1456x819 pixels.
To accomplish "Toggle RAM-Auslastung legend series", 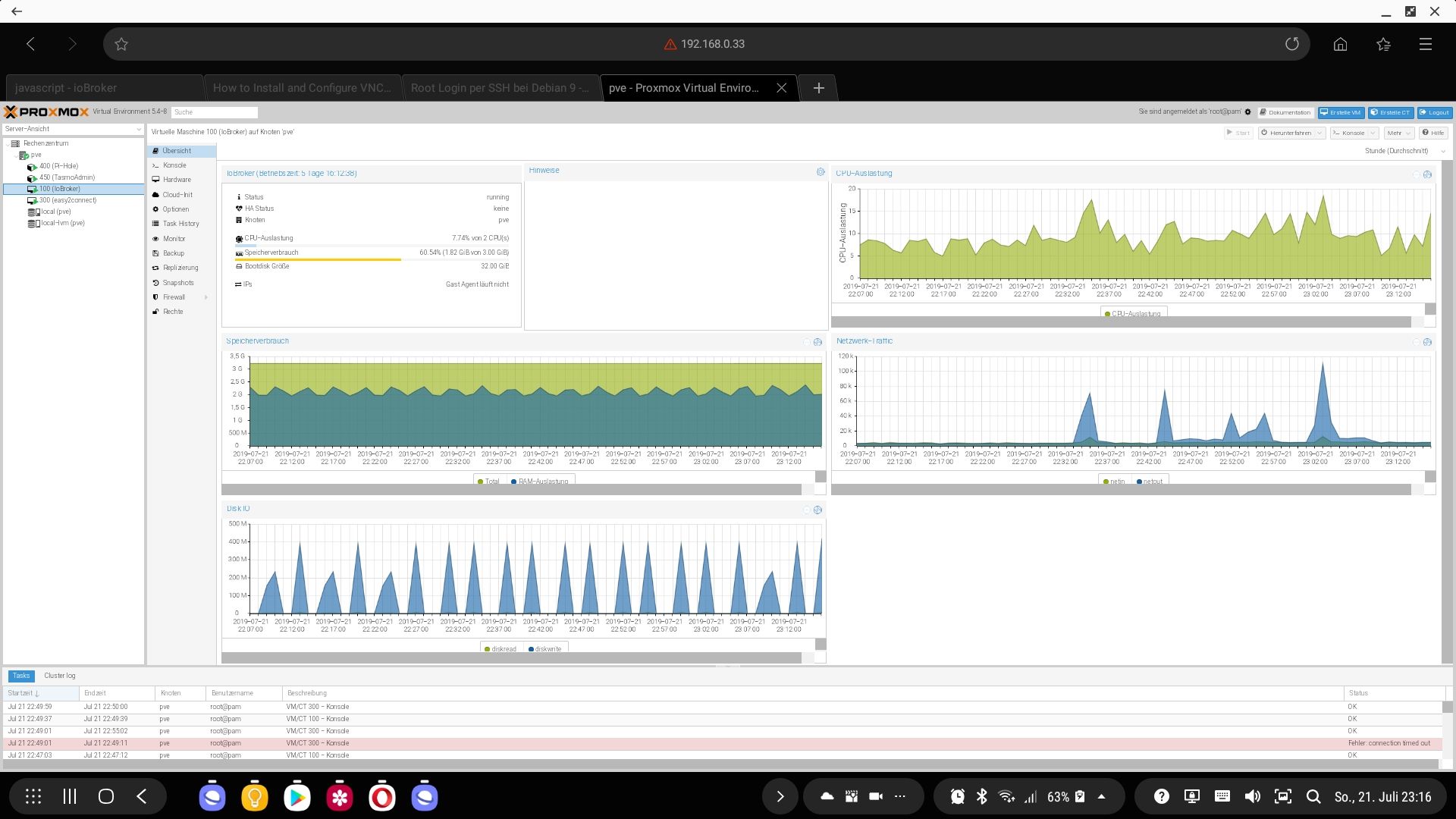I will coord(539,481).
